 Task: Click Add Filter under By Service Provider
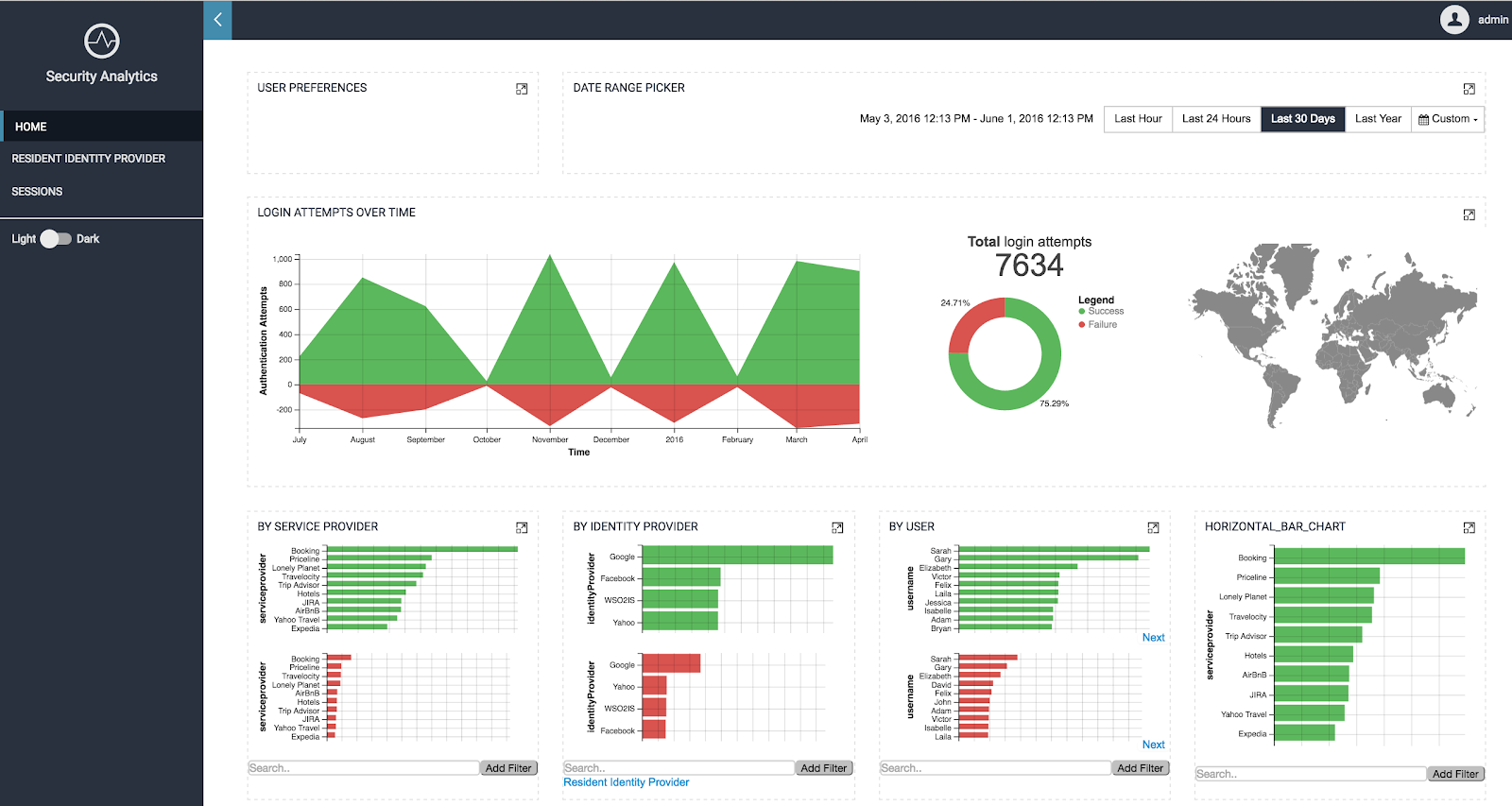[x=508, y=768]
